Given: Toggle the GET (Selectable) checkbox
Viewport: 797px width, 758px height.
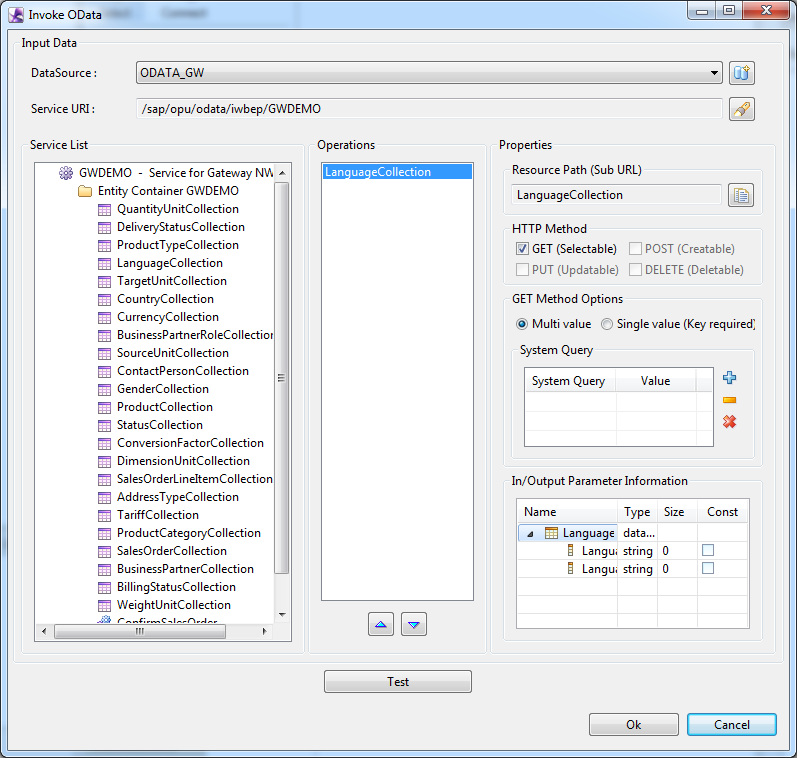Looking at the screenshot, I should (x=522, y=249).
